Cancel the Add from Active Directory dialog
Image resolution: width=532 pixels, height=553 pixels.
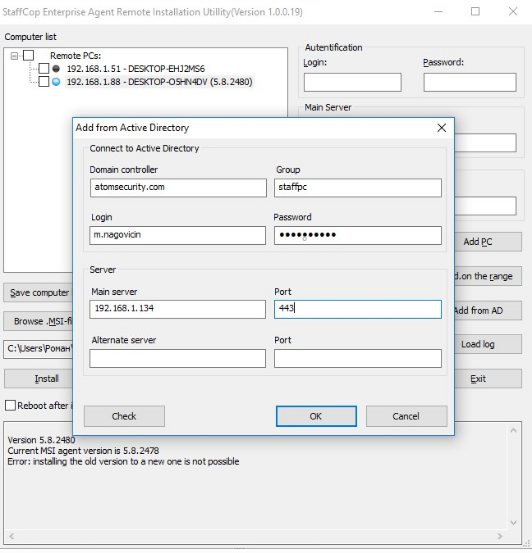click(406, 416)
